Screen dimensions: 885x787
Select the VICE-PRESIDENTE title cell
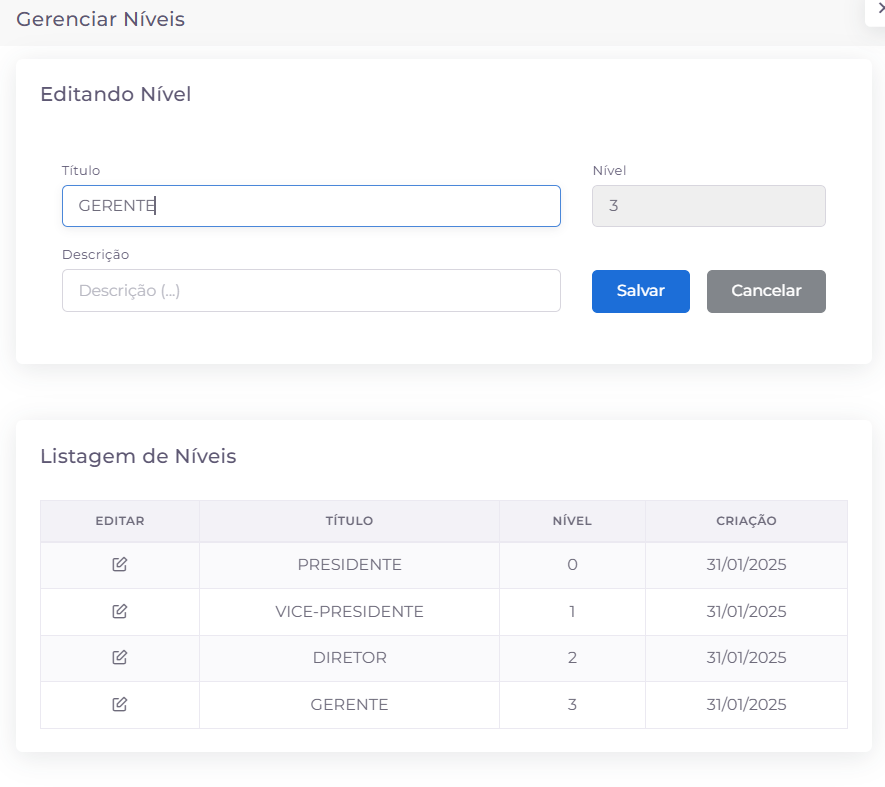tap(349, 611)
